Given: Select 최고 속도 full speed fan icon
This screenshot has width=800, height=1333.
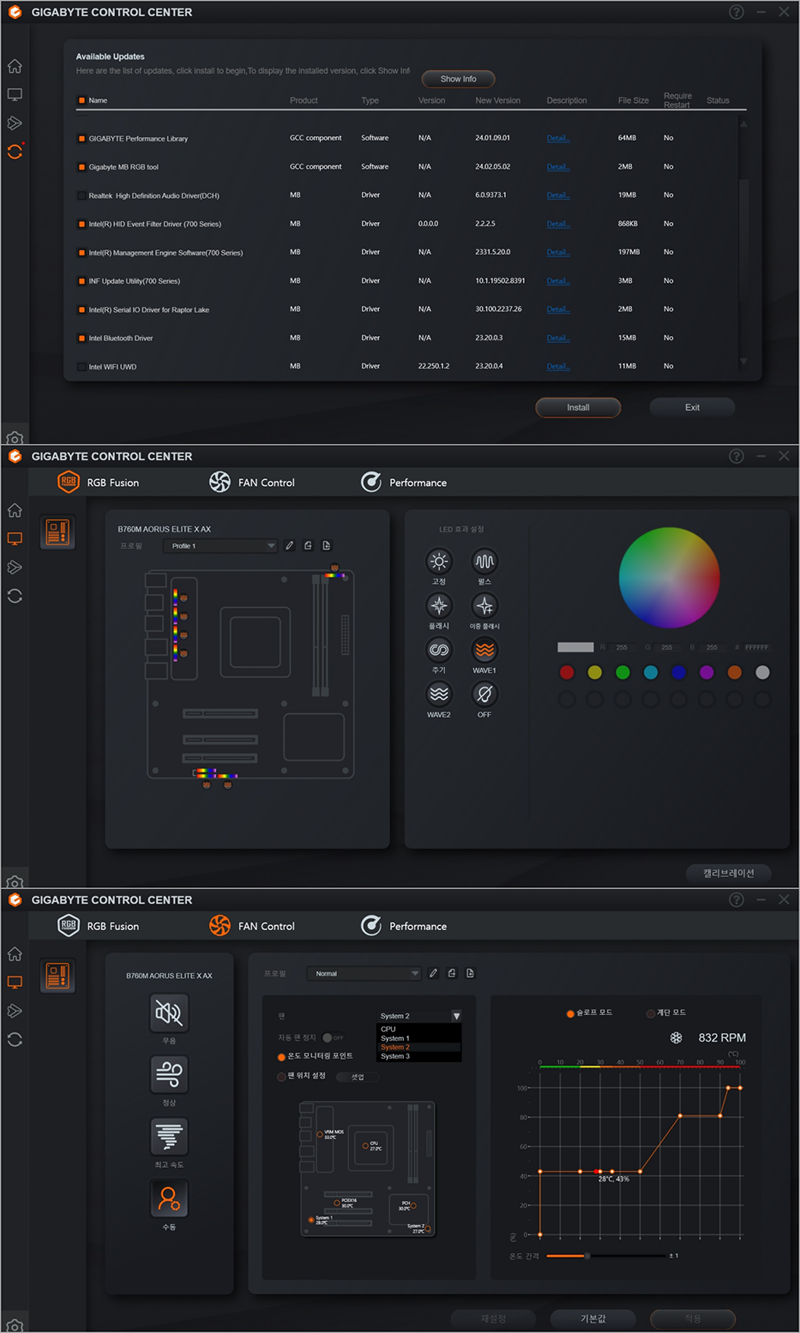Looking at the screenshot, I should click(168, 1136).
